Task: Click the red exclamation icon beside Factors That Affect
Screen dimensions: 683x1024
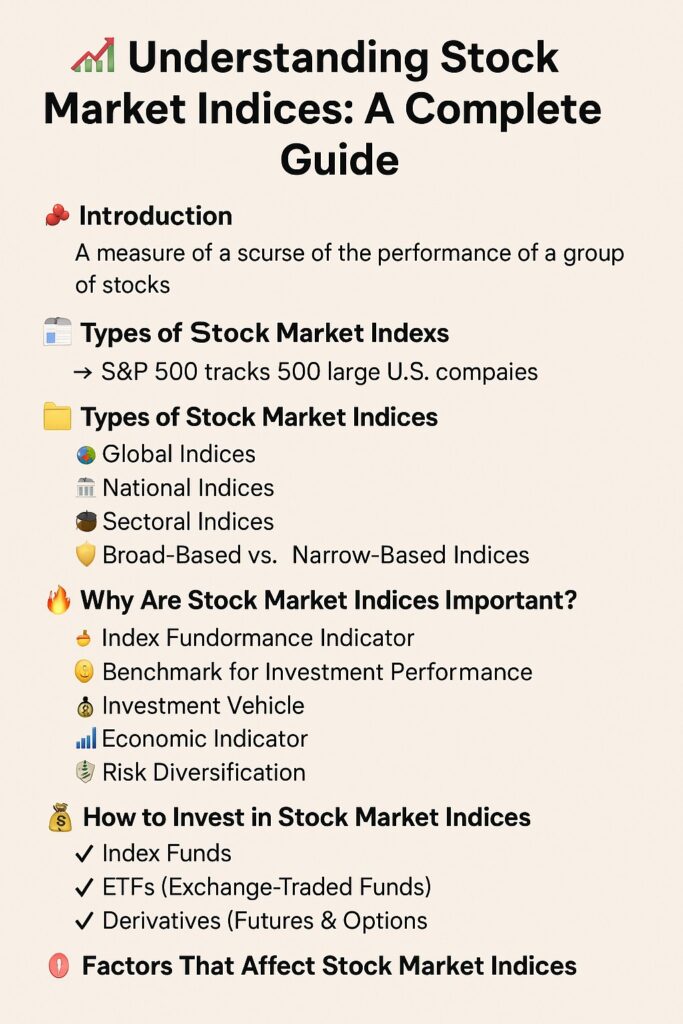Action: pyautogui.click(x=59, y=966)
